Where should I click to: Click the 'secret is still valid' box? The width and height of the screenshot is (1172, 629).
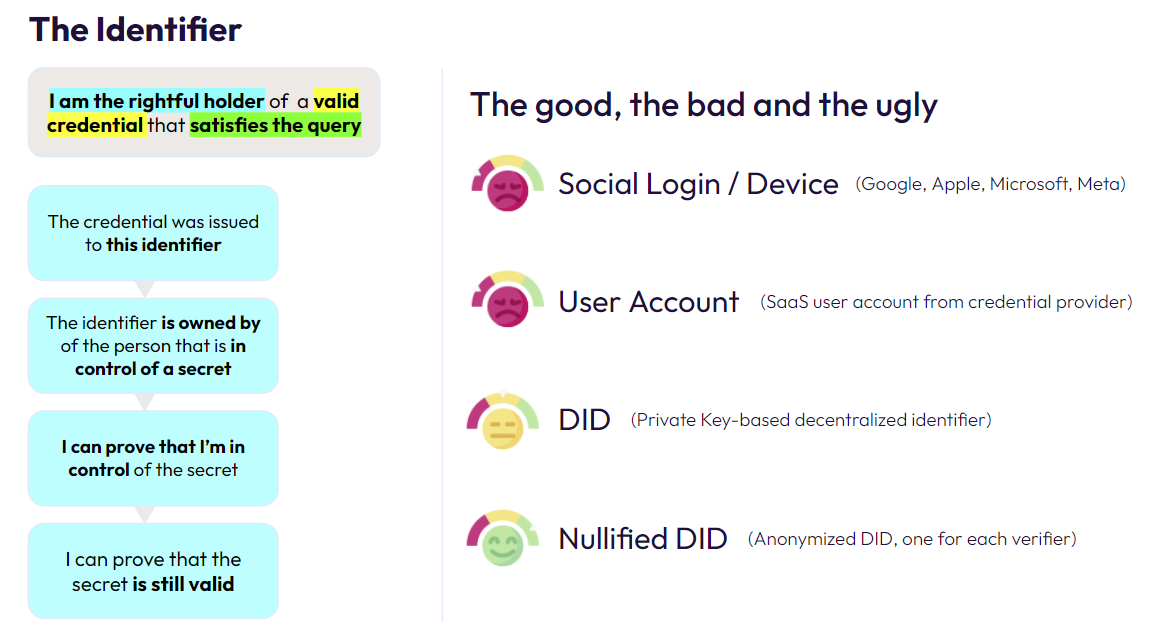click(x=153, y=571)
